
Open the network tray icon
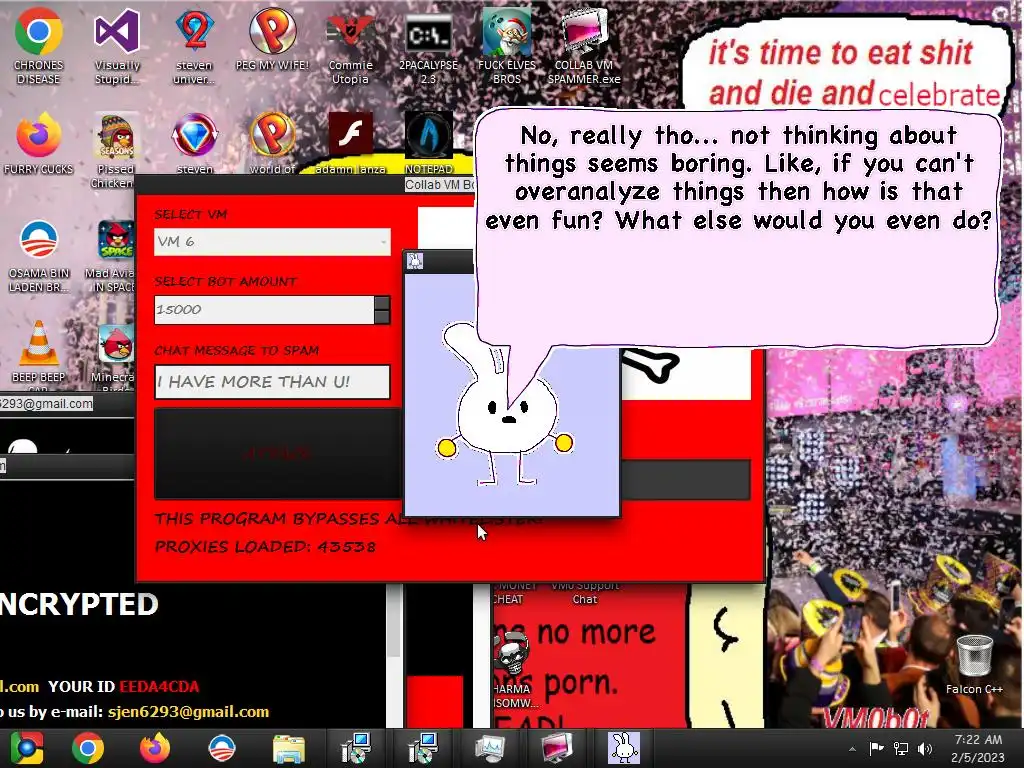(901, 748)
